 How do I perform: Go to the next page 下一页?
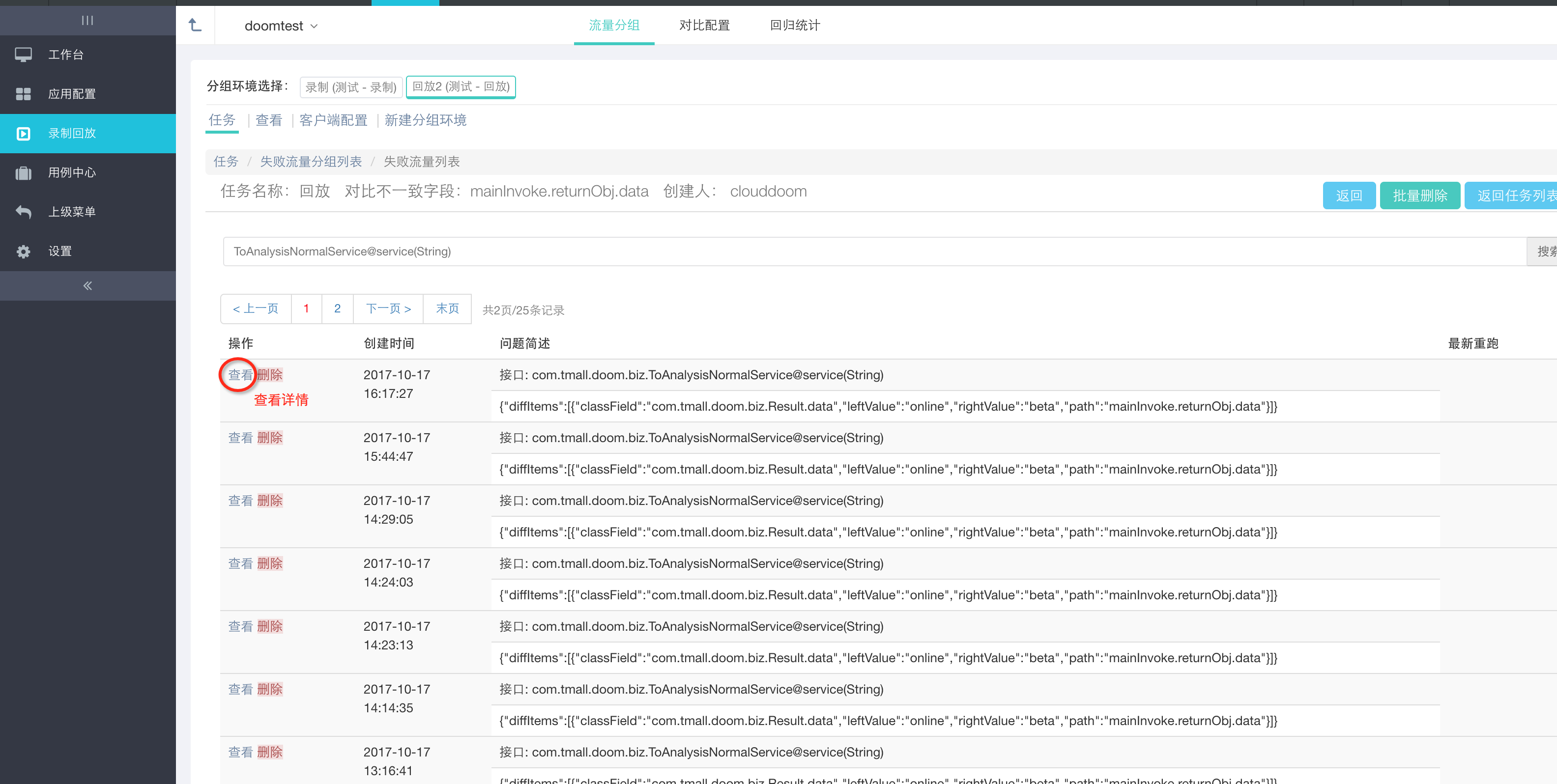point(388,308)
